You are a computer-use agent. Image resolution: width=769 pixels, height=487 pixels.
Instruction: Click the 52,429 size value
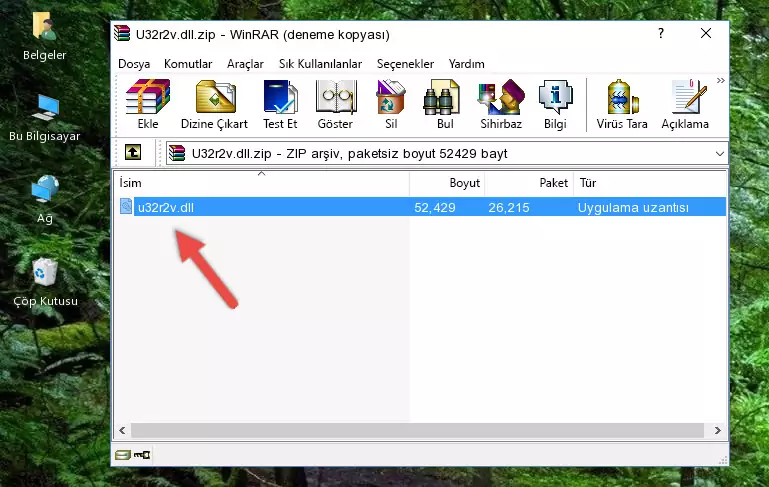point(435,207)
